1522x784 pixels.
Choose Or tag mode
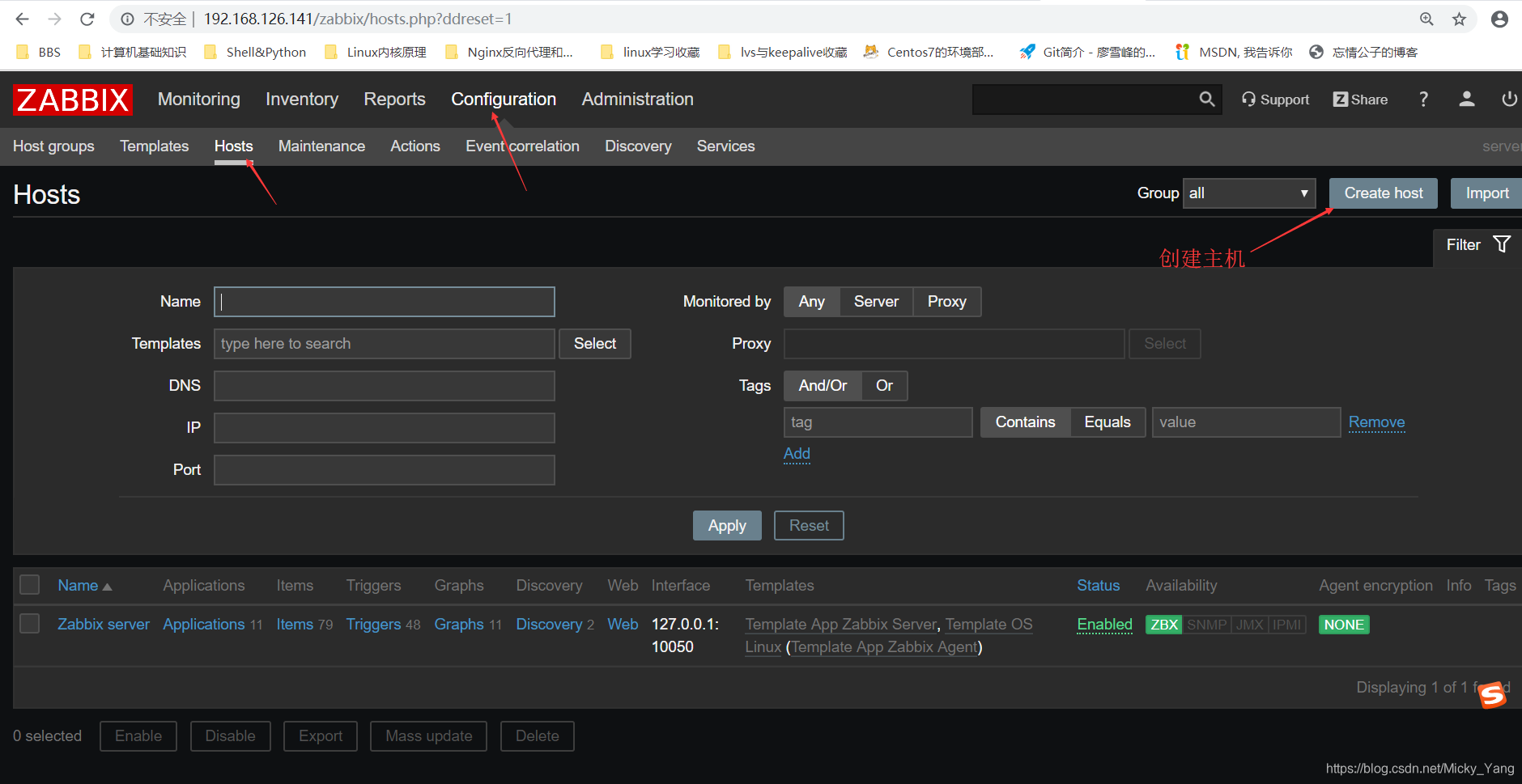884,386
